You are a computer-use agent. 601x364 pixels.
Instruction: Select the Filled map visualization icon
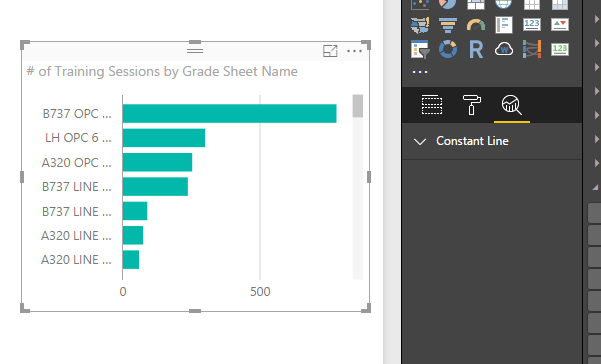[x=420, y=25]
